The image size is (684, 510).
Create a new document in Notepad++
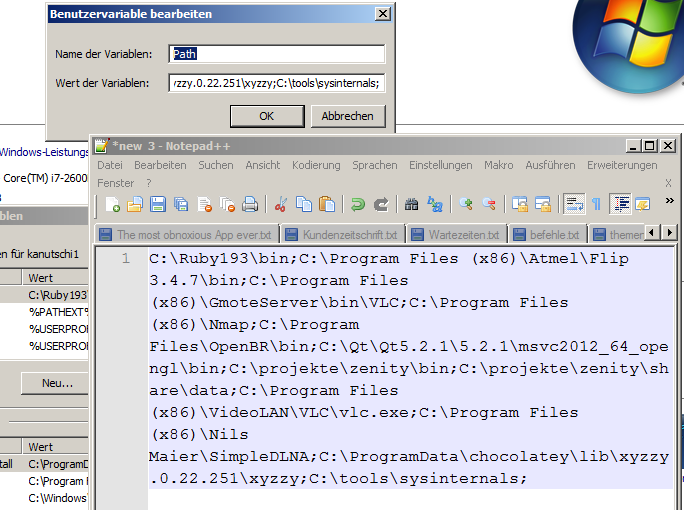(x=113, y=204)
